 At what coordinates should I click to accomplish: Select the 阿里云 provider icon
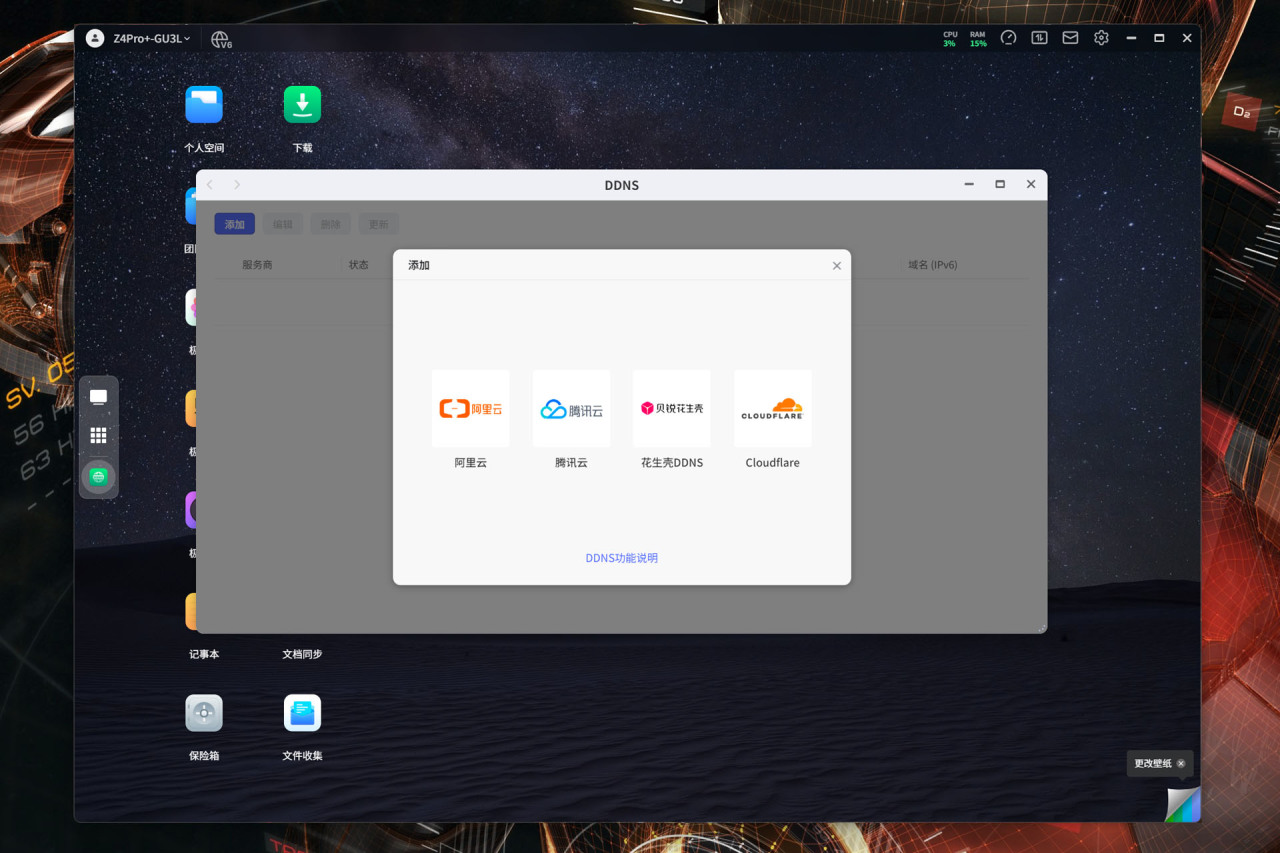tap(470, 408)
